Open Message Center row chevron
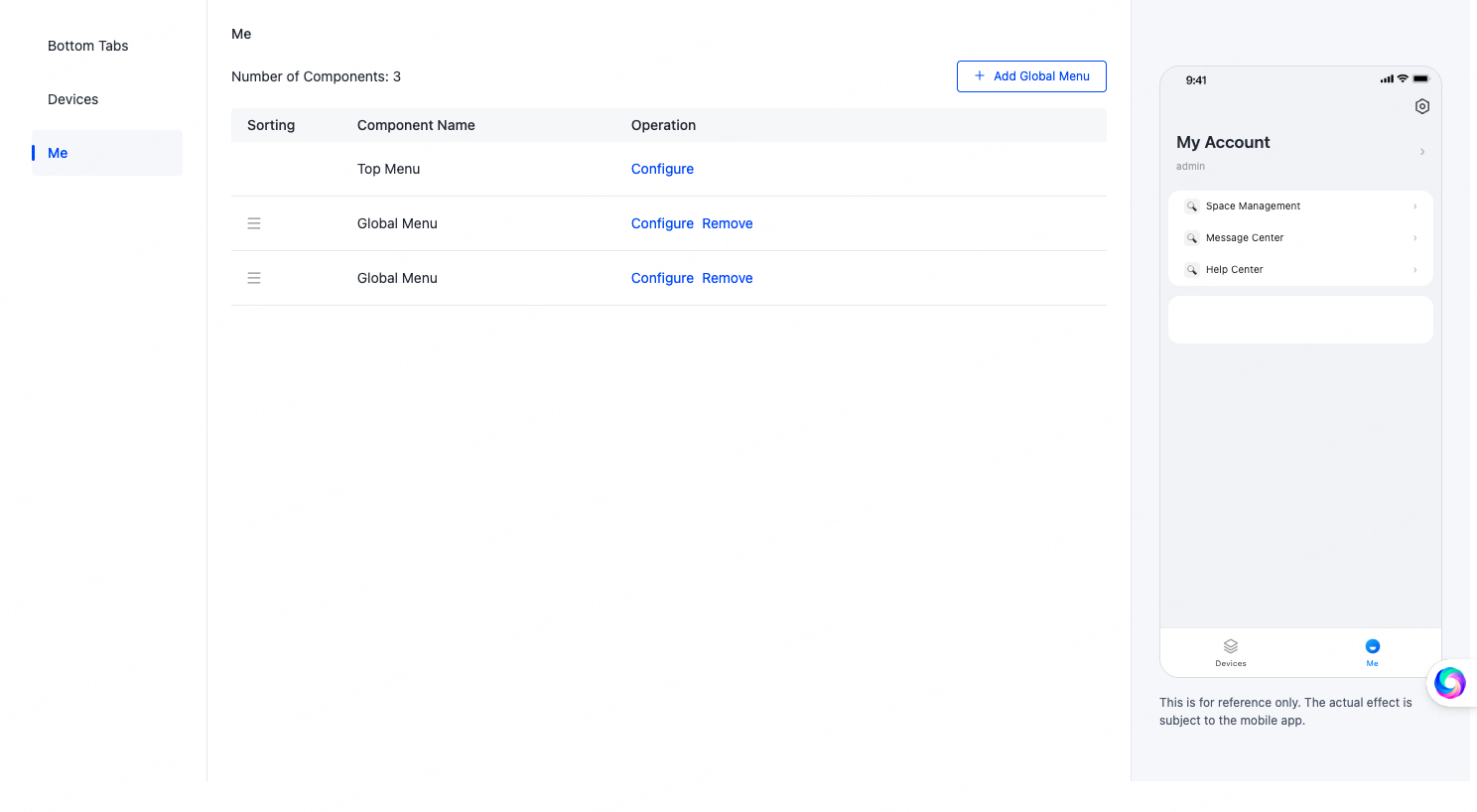 [x=1414, y=238]
